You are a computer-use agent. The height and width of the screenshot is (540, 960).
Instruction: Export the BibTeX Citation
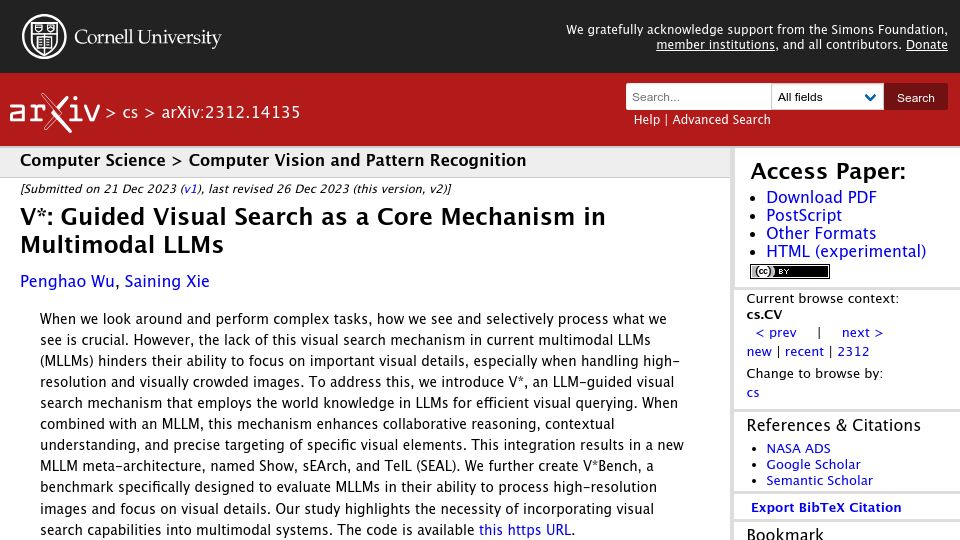pyautogui.click(x=826, y=508)
